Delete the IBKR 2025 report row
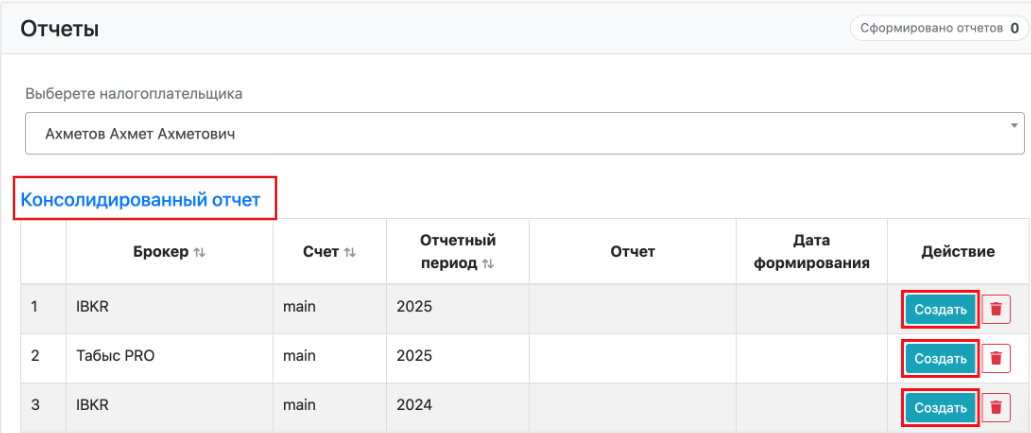The height and width of the screenshot is (433, 1031). (995, 309)
